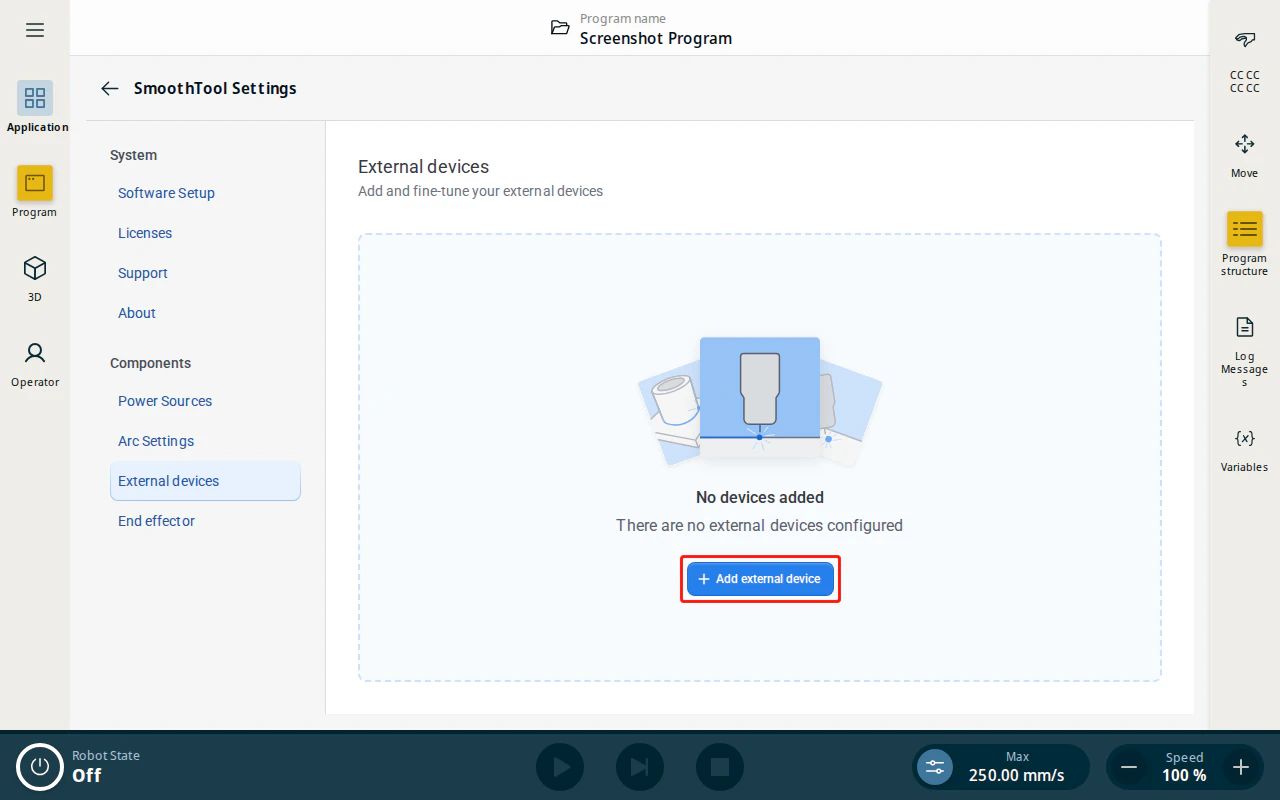Select Power Sources component
This screenshot has height=800, width=1280.
tap(165, 401)
